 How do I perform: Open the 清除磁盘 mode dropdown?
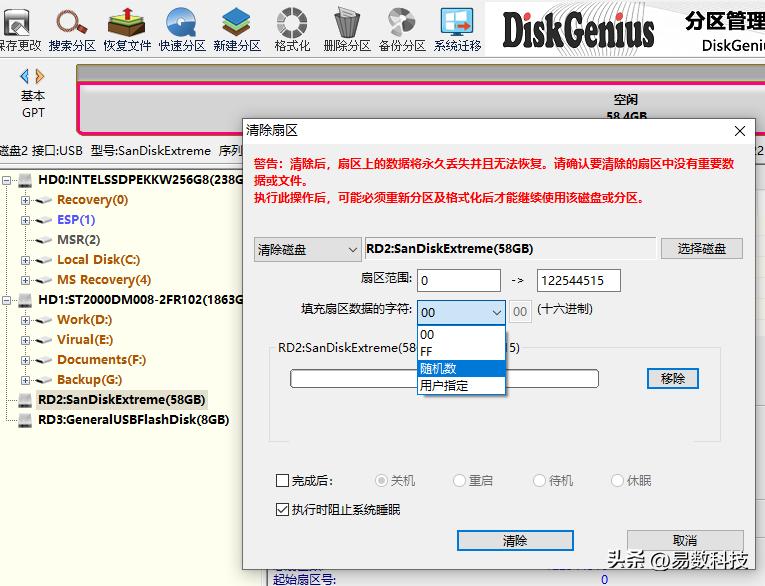pos(307,250)
